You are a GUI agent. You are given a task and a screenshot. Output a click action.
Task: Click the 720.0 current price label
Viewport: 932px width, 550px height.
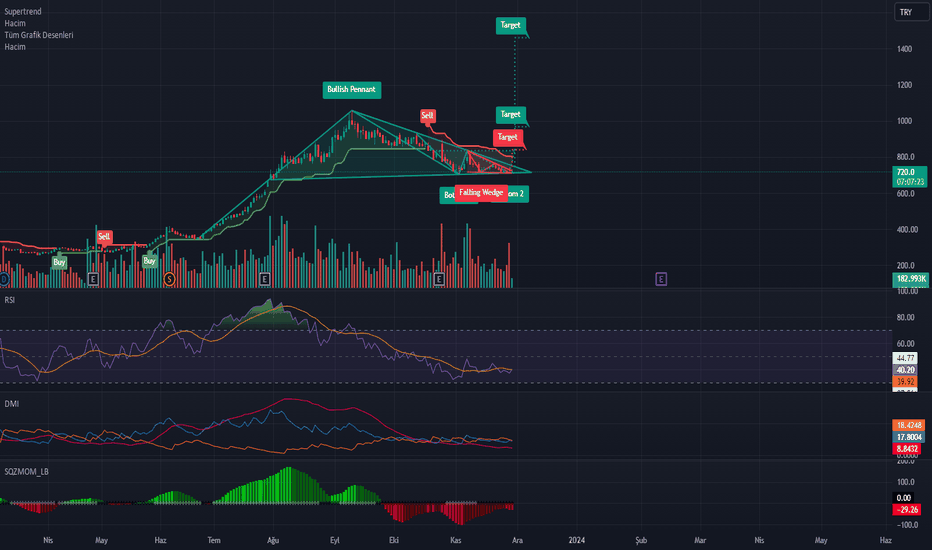909,177
